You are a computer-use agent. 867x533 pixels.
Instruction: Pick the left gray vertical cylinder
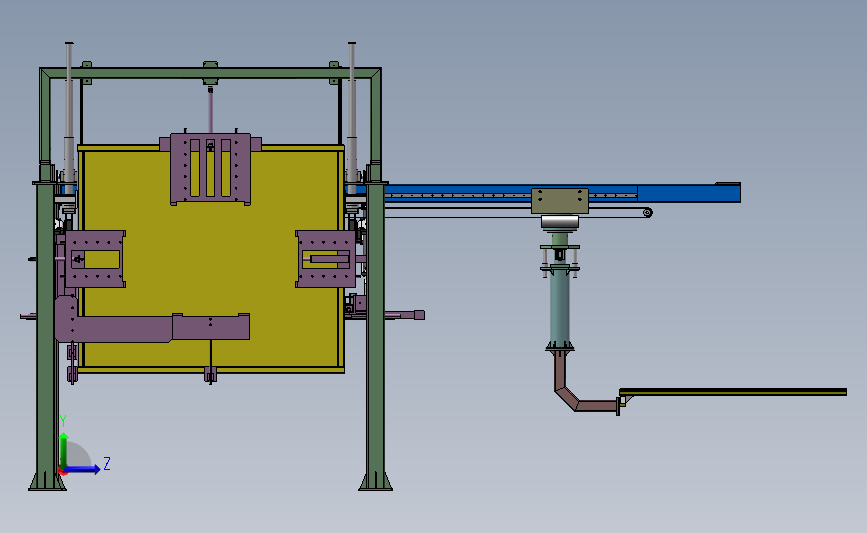[69, 116]
